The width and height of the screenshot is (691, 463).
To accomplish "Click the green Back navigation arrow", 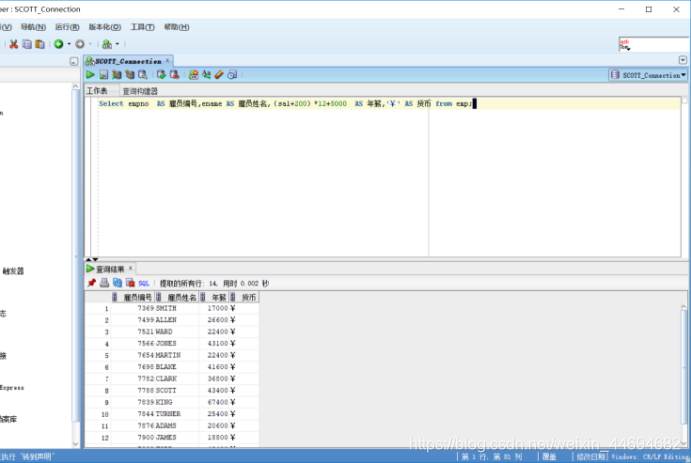I will tap(59, 44).
